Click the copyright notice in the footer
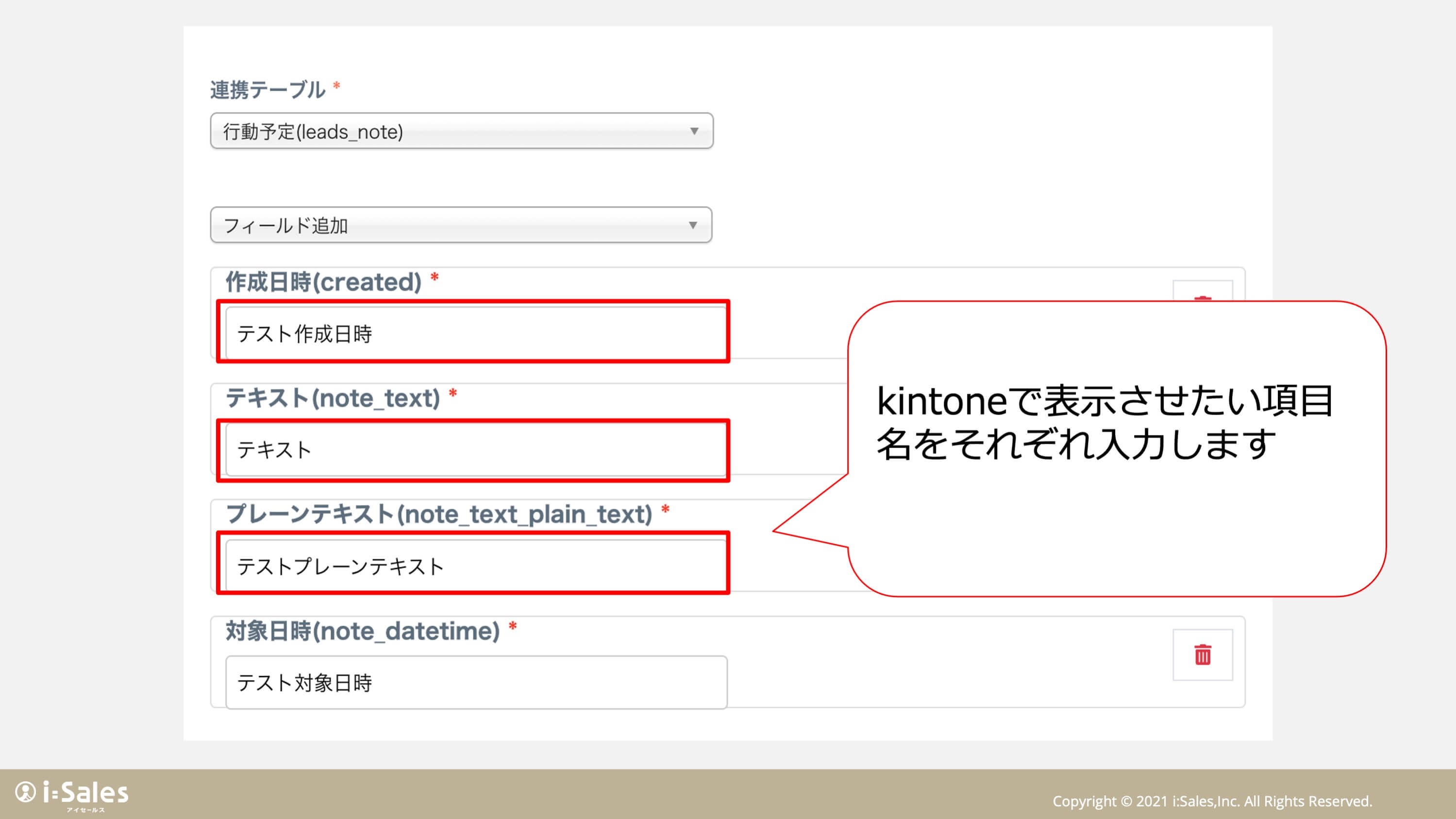Viewport: 1456px width, 819px height. point(1212,801)
